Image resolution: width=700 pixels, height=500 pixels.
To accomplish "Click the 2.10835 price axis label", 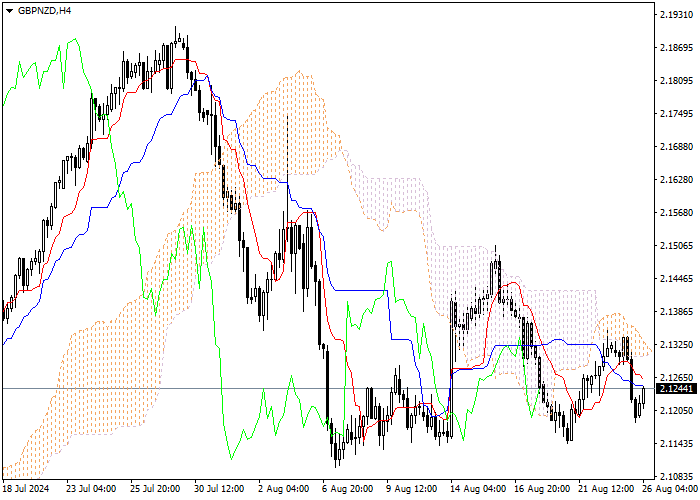I will 676,476.
